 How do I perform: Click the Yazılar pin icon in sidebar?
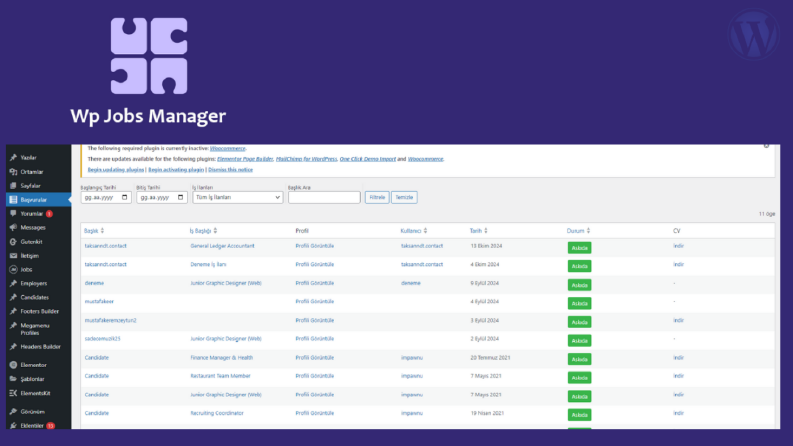pos(13,158)
